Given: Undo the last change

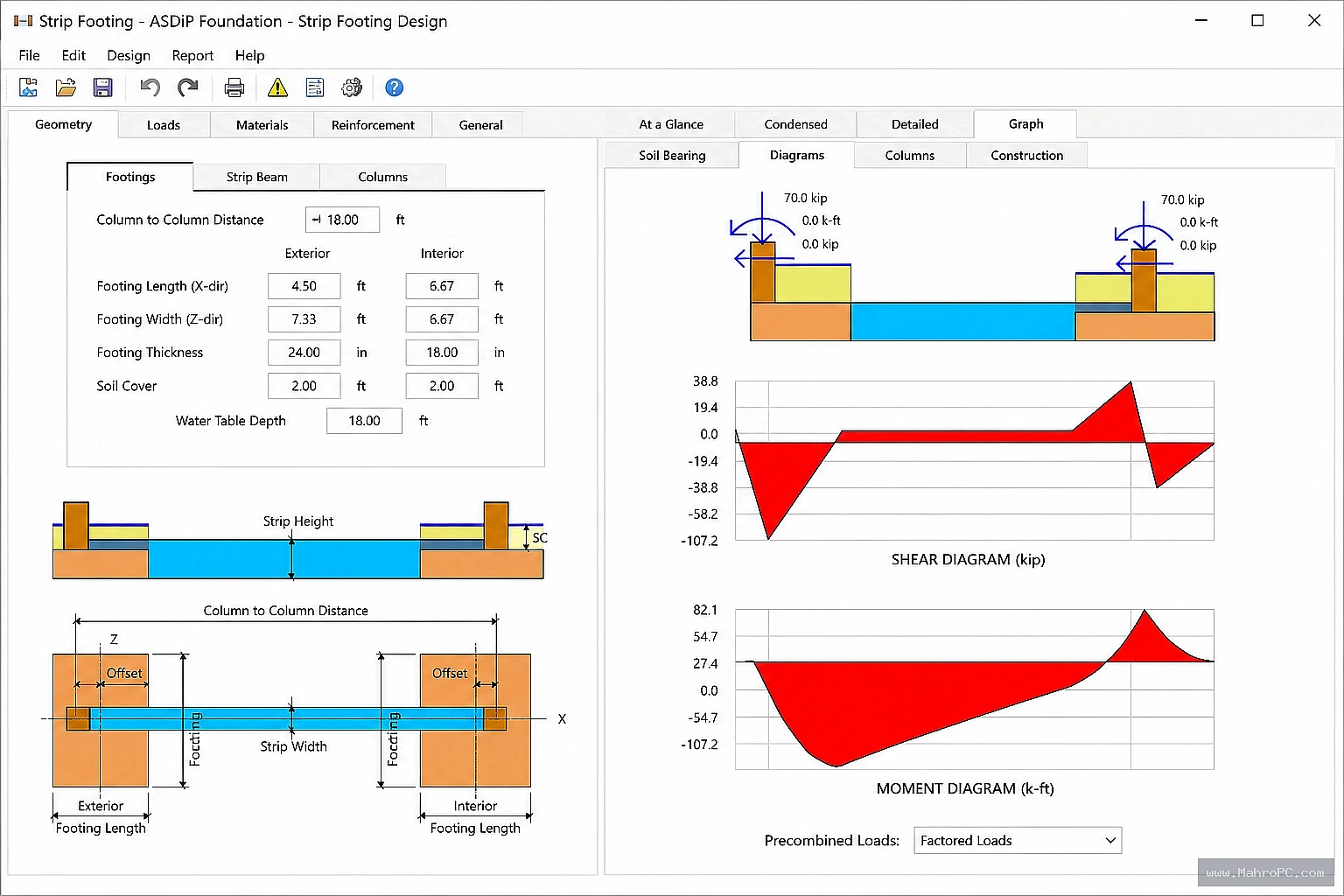Looking at the screenshot, I should [x=150, y=87].
